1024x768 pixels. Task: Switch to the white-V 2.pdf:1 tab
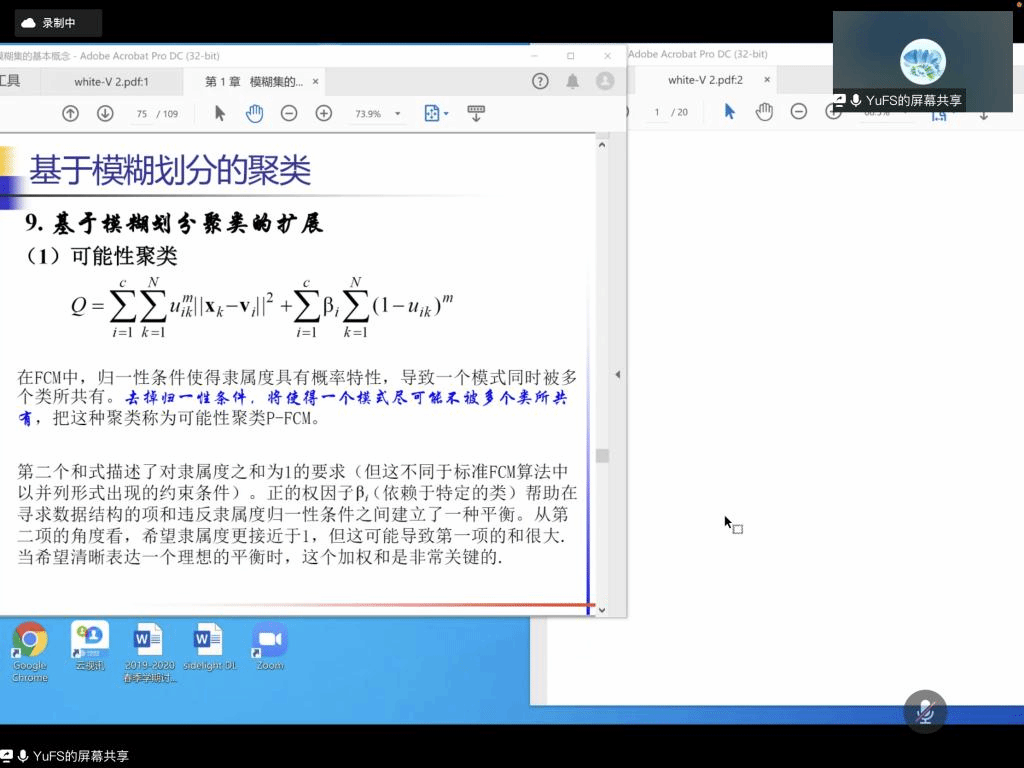click(x=111, y=82)
